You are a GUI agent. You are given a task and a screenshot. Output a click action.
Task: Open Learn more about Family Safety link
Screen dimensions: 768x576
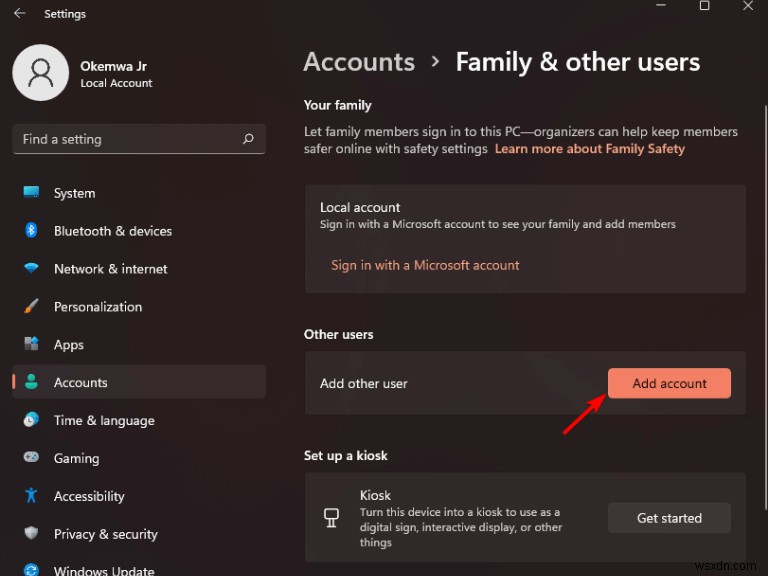(x=590, y=149)
